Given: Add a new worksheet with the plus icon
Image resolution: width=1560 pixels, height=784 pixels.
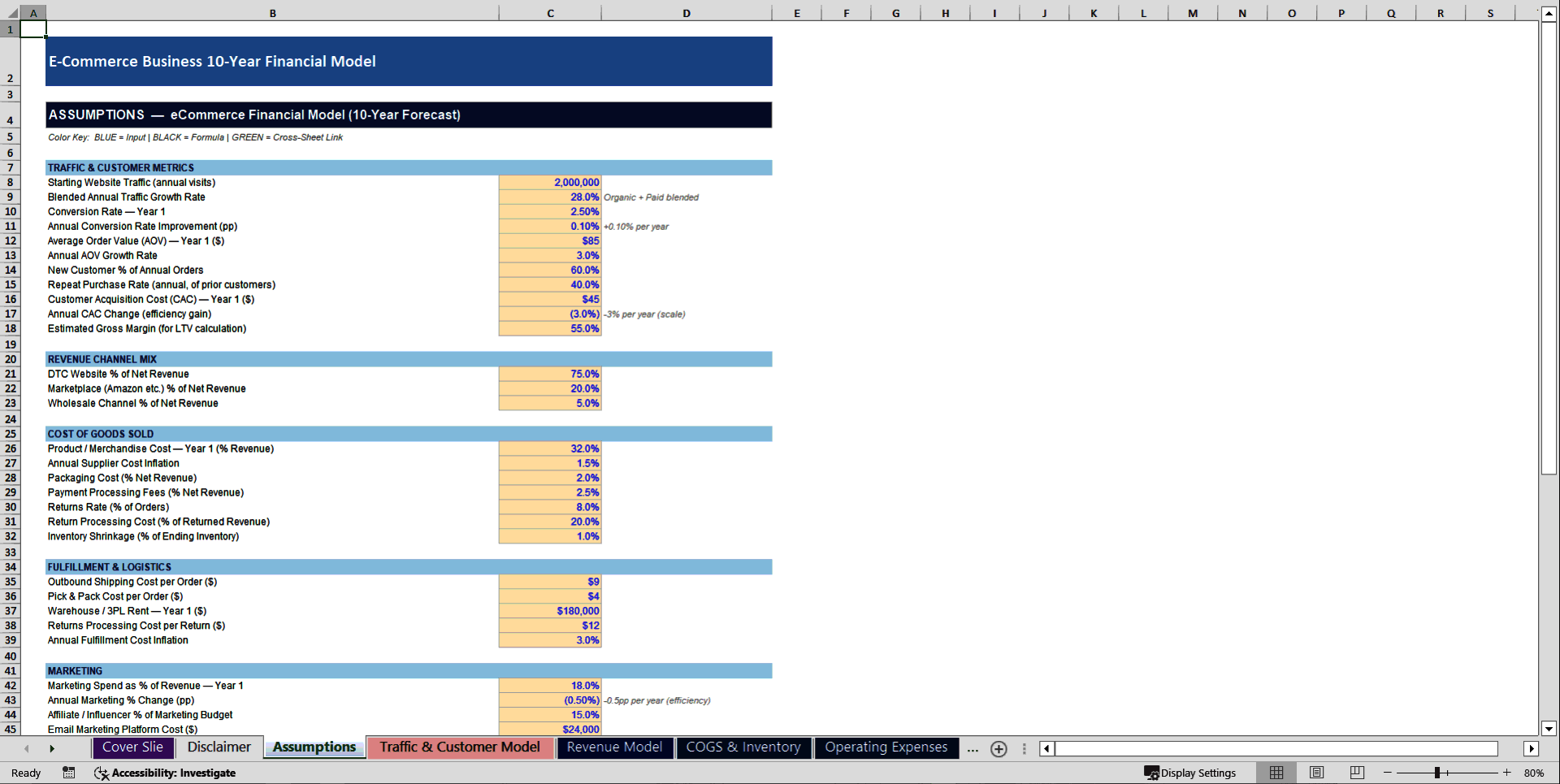Looking at the screenshot, I should point(999,748).
